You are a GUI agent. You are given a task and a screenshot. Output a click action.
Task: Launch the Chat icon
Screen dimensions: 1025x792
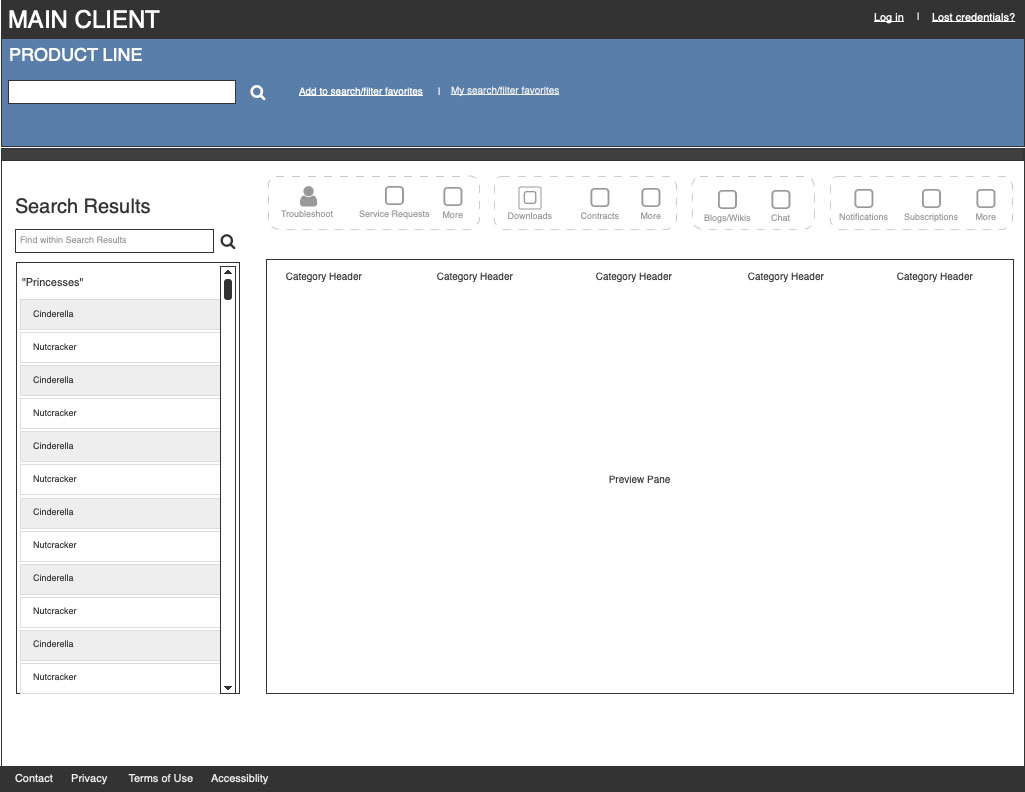click(x=780, y=199)
